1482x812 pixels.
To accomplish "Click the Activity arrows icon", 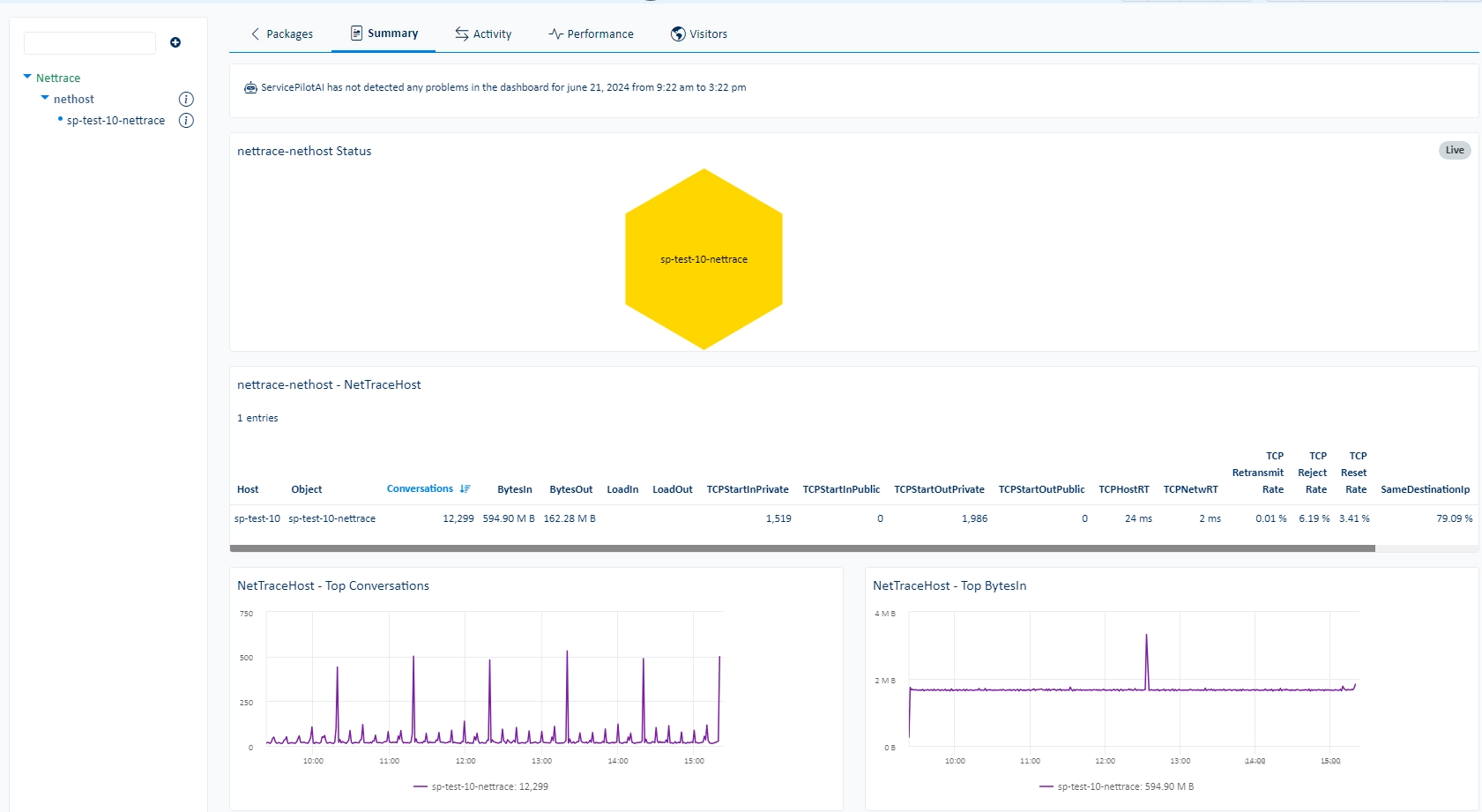I will (462, 34).
